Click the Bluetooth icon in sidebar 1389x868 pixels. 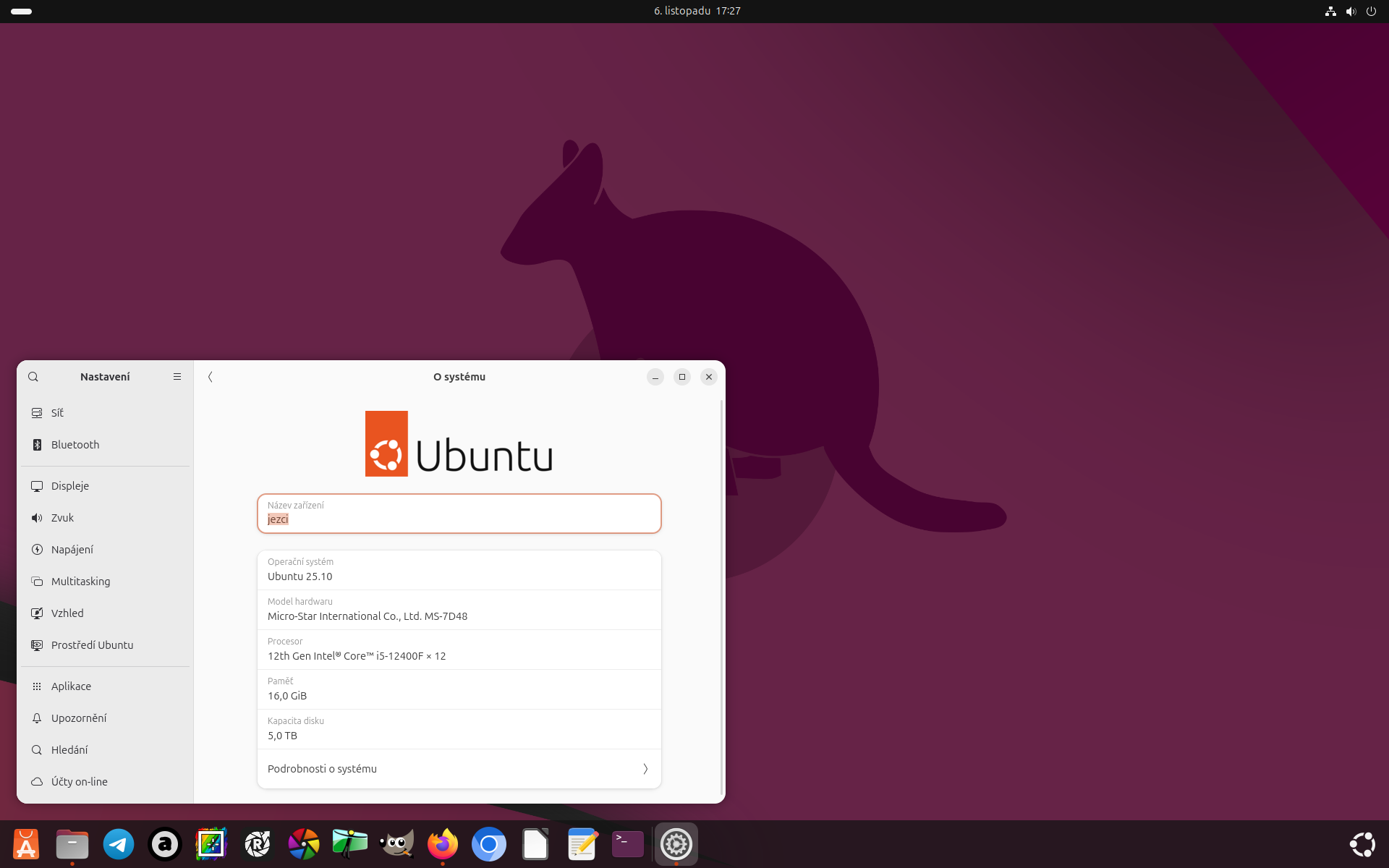pyautogui.click(x=37, y=445)
